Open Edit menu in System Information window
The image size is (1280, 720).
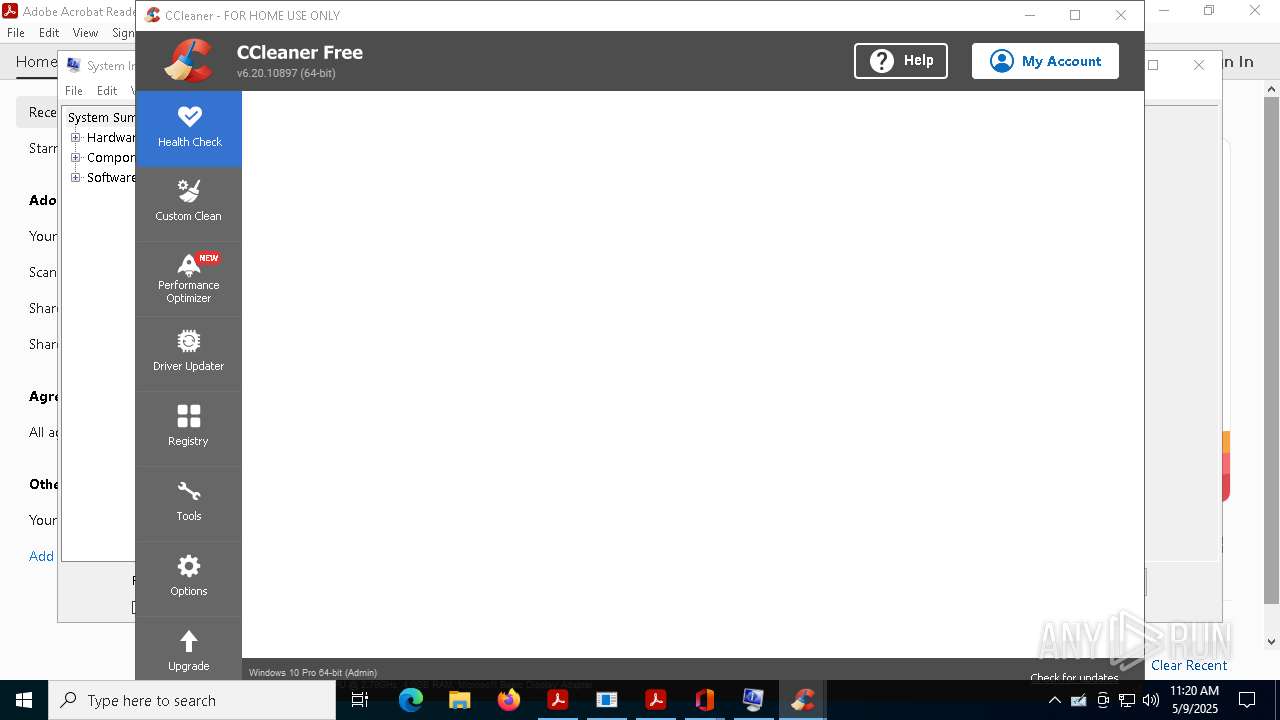(107, 91)
